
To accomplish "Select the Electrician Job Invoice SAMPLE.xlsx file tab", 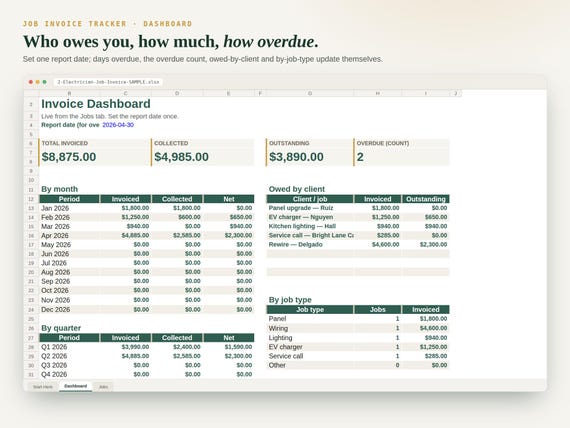I will 108,82.
